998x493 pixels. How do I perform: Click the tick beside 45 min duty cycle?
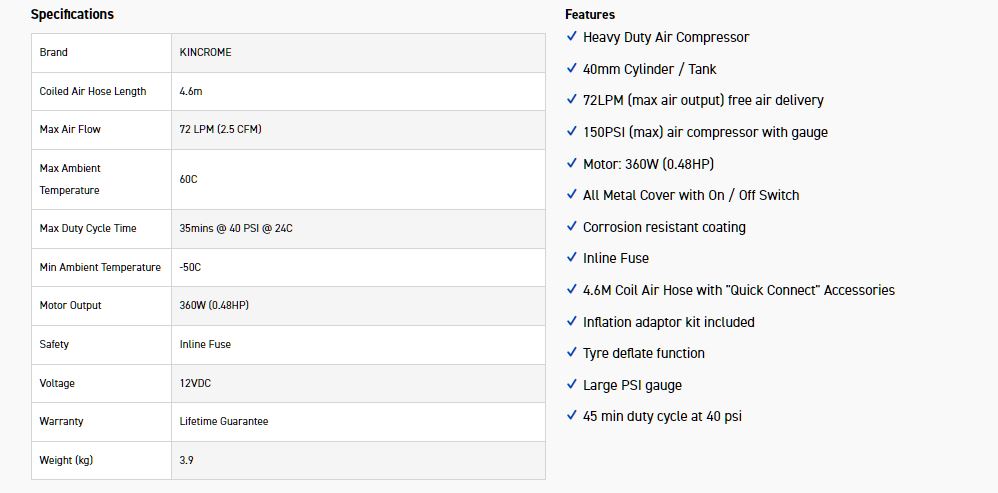[x=572, y=416]
